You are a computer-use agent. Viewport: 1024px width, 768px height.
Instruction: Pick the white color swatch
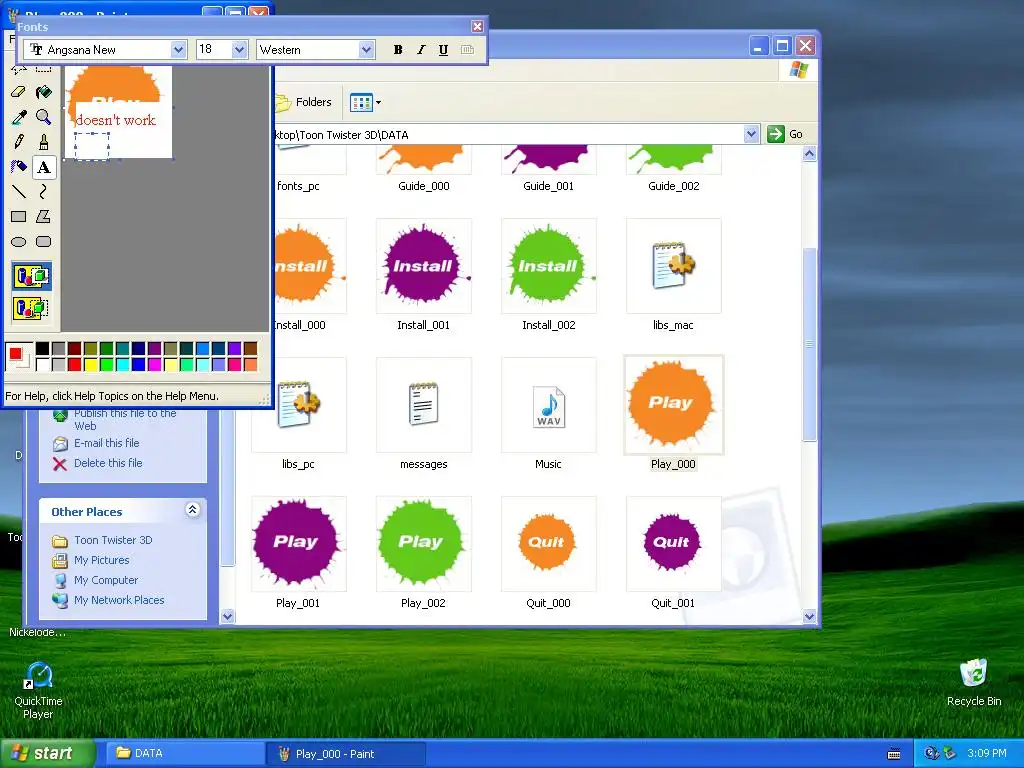click(x=42, y=364)
